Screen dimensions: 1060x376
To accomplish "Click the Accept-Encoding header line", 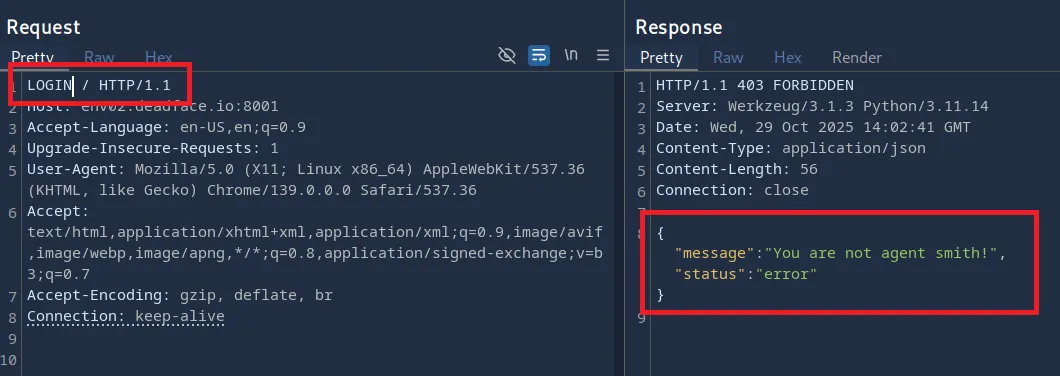I will click(x=180, y=296).
